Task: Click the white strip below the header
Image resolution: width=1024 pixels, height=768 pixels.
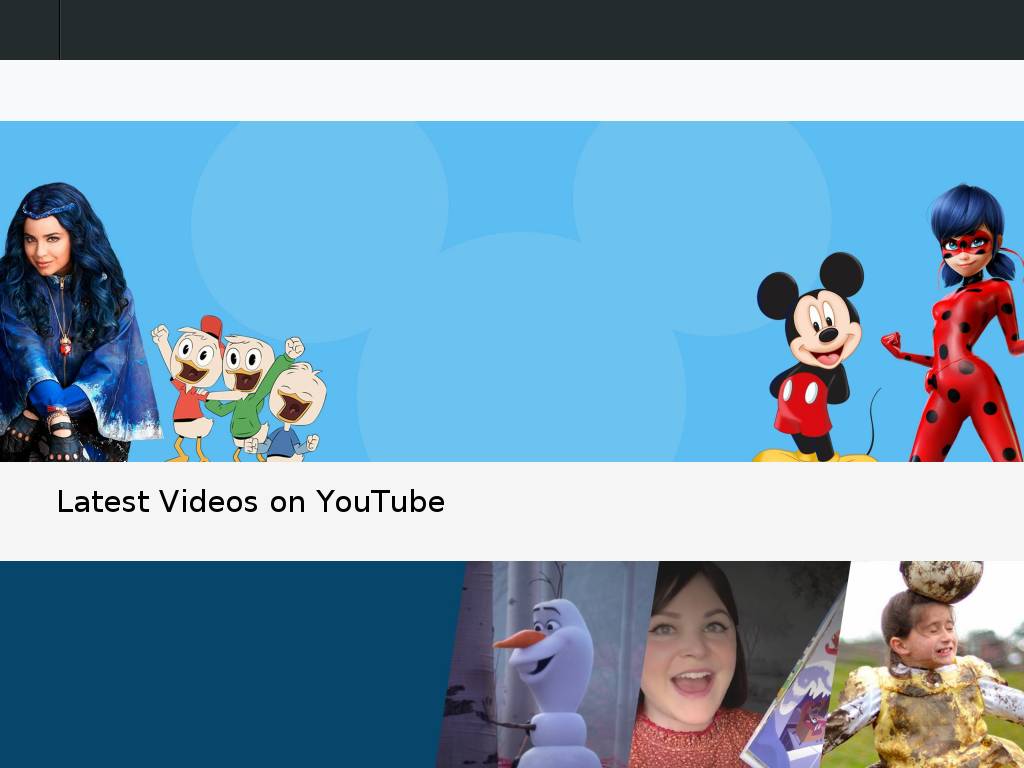Action: (x=512, y=91)
